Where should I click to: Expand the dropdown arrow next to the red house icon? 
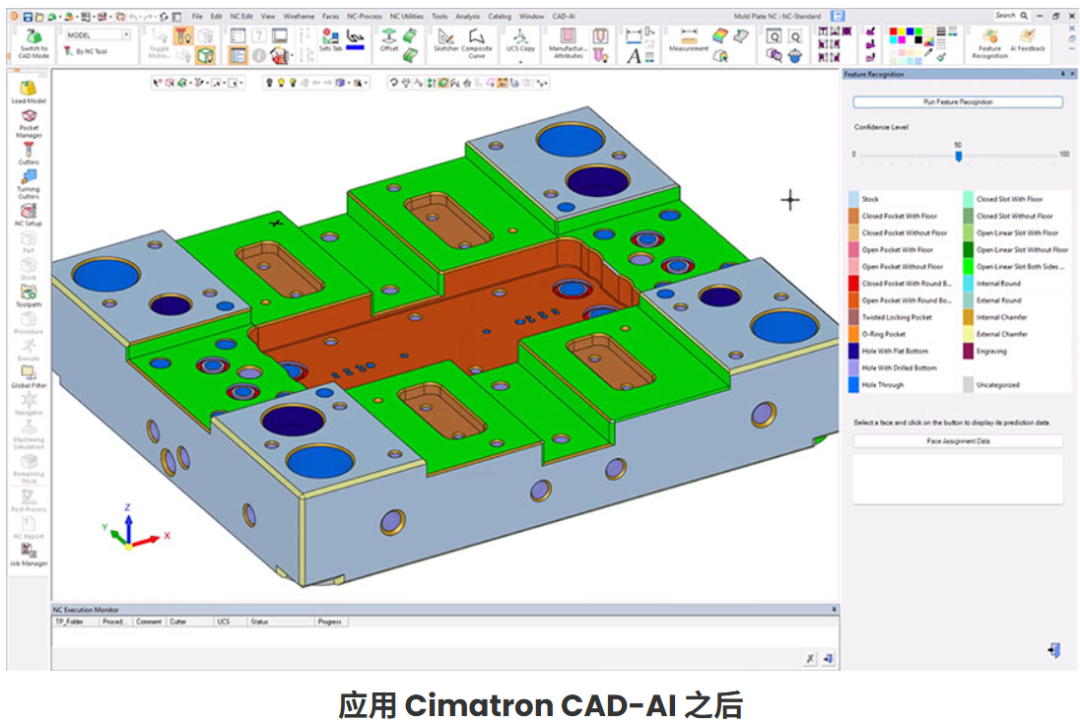[x=292, y=56]
